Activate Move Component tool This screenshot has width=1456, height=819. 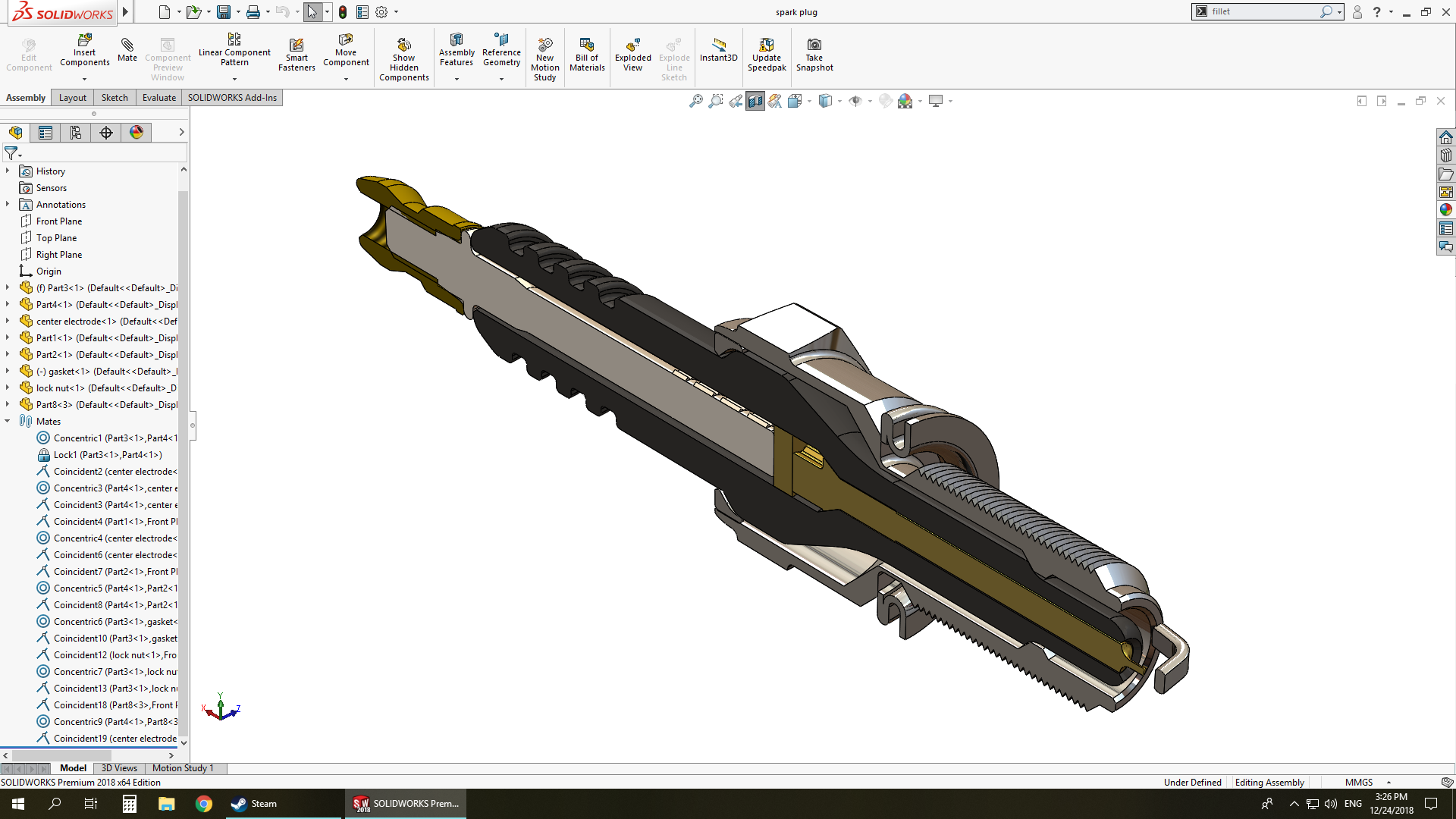click(346, 50)
